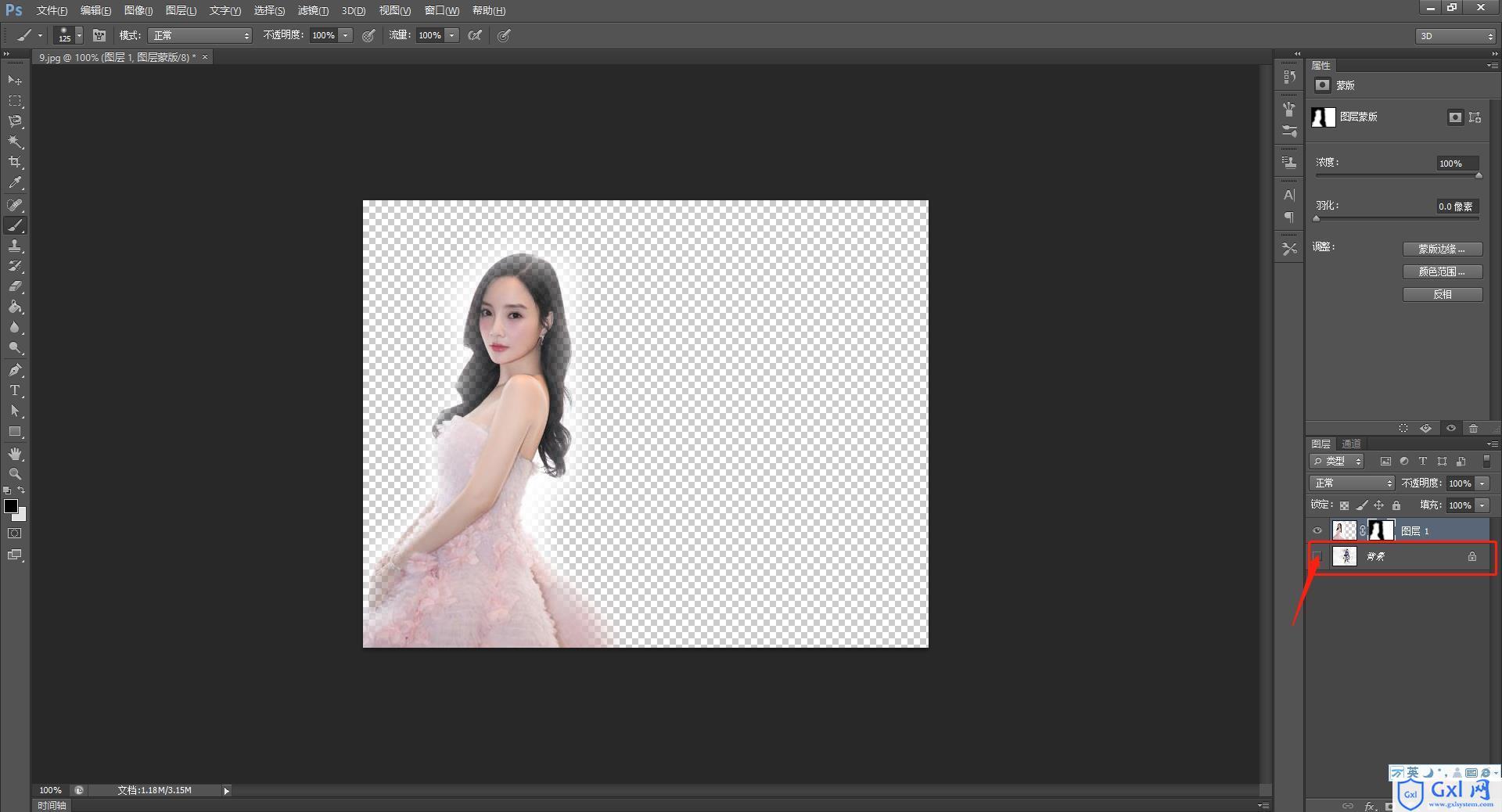Open the Brush panel toggle icon

pyautogui.click(x=99, y=35)
